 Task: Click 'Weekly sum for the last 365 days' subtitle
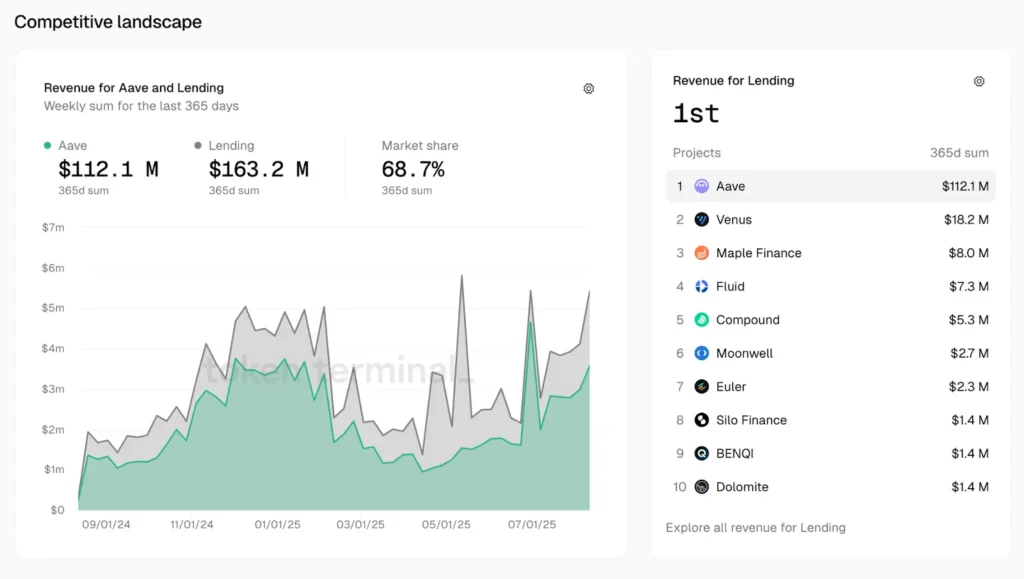pos(141,106)
